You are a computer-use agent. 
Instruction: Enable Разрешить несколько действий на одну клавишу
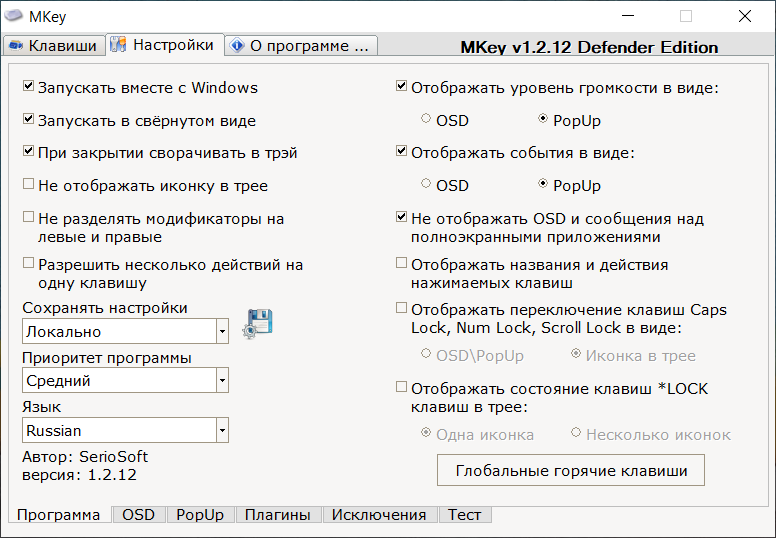[28, 263]
